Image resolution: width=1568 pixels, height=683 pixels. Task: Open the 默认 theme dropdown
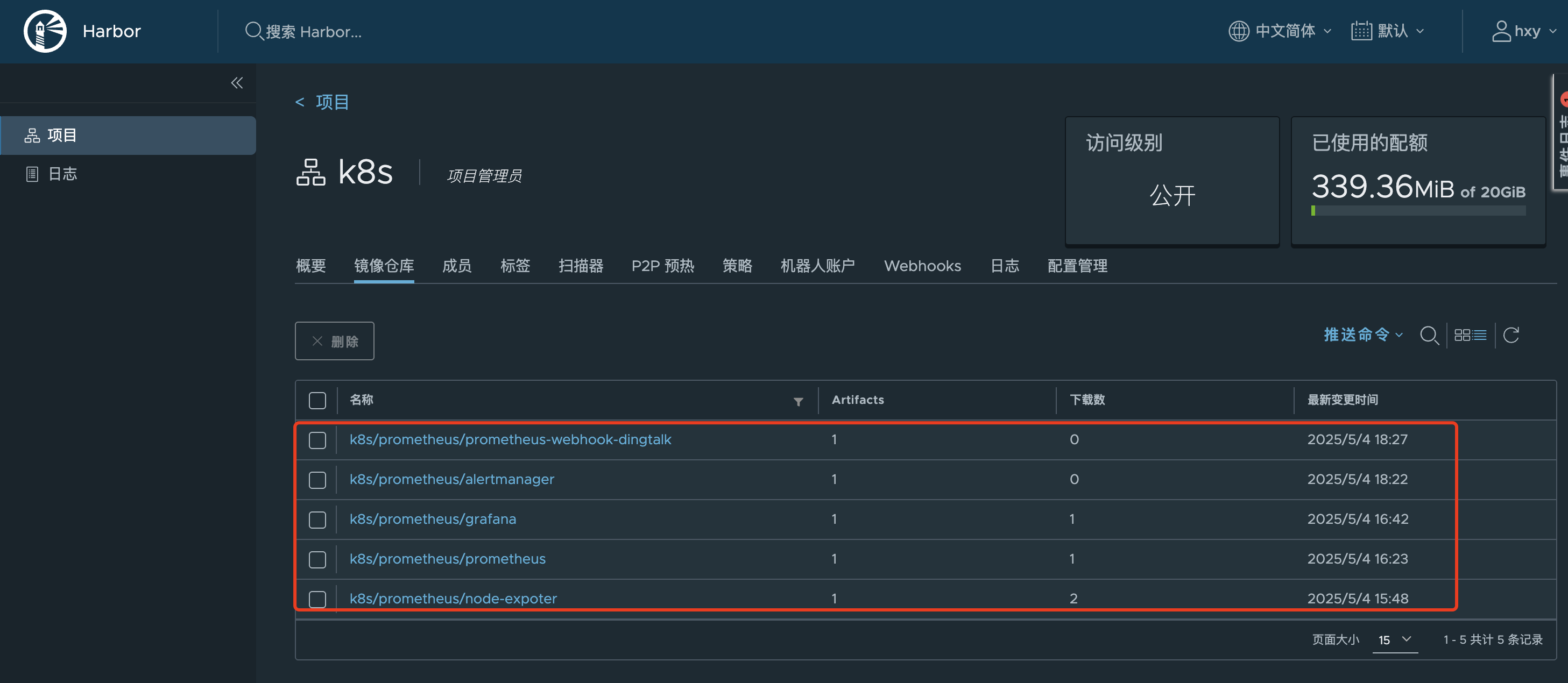tap(1388, 31)
